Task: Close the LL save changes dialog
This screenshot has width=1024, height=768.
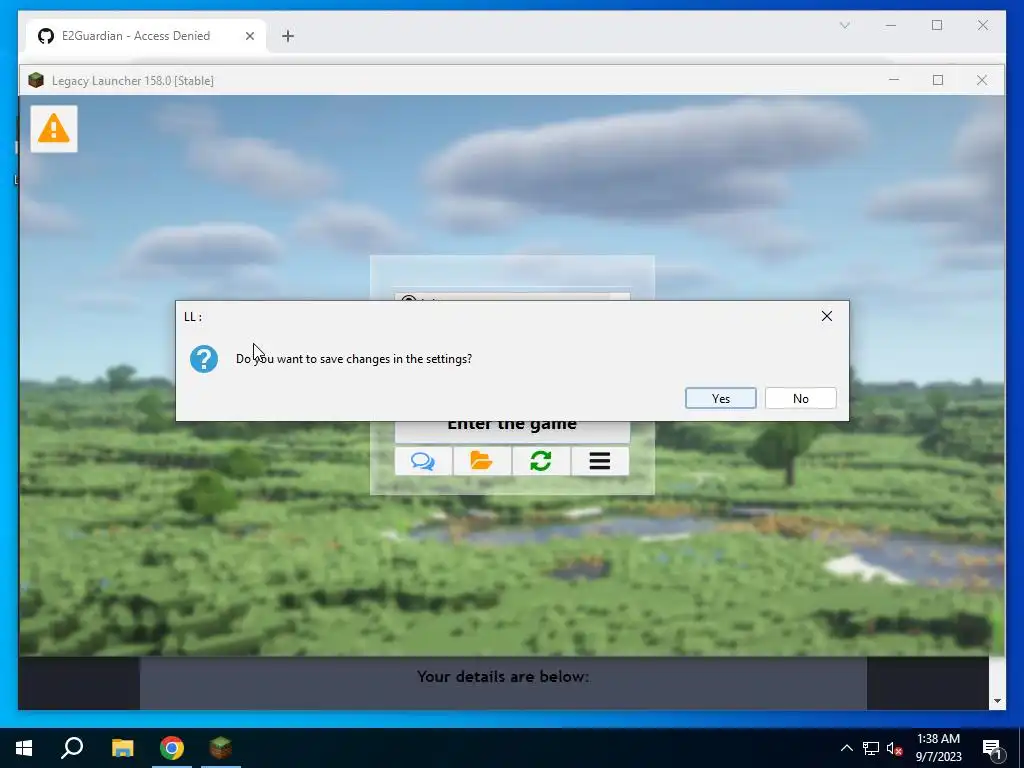Action: click(x=827, y=316)
